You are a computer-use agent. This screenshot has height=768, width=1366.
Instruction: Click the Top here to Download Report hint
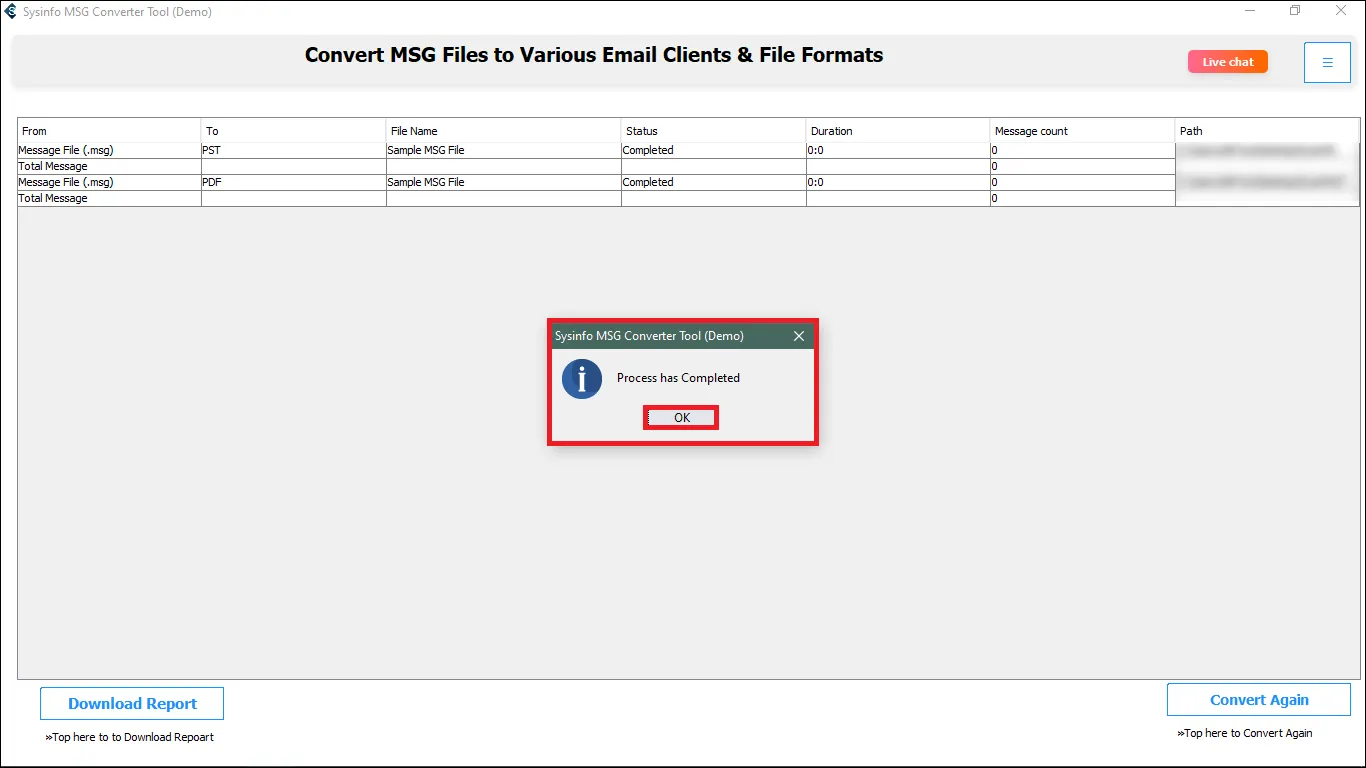(129, 737)
